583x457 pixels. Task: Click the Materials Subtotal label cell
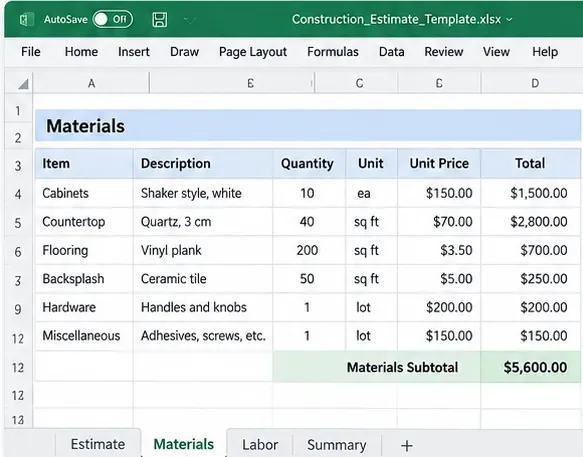point(377,367)
